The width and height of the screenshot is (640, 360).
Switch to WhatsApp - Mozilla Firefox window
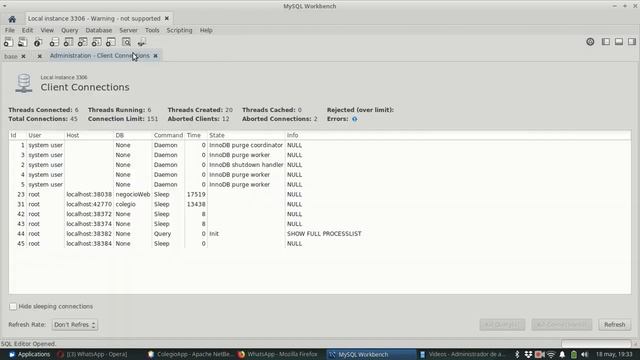(x=278, y=354)
